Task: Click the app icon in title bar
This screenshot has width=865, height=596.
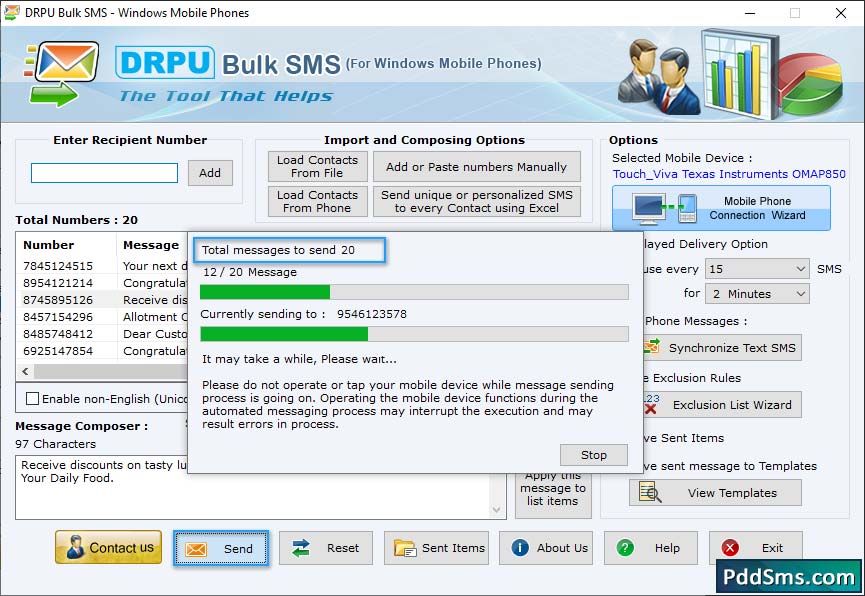Action: pyautogui.click(x=12, y=12)
